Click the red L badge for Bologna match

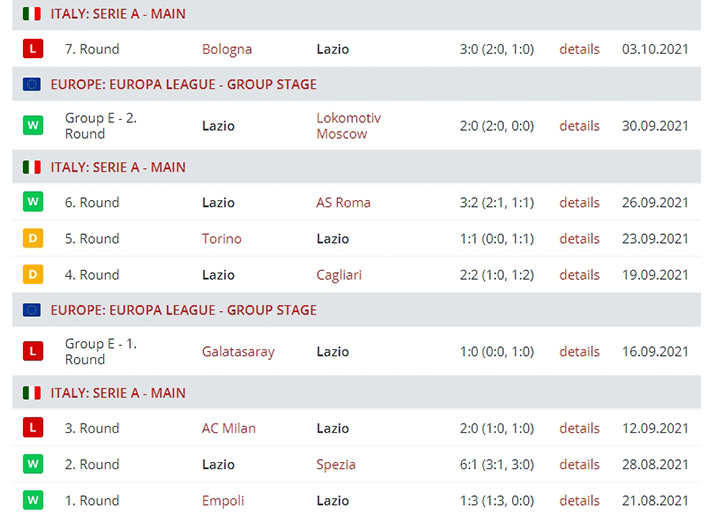33,49
